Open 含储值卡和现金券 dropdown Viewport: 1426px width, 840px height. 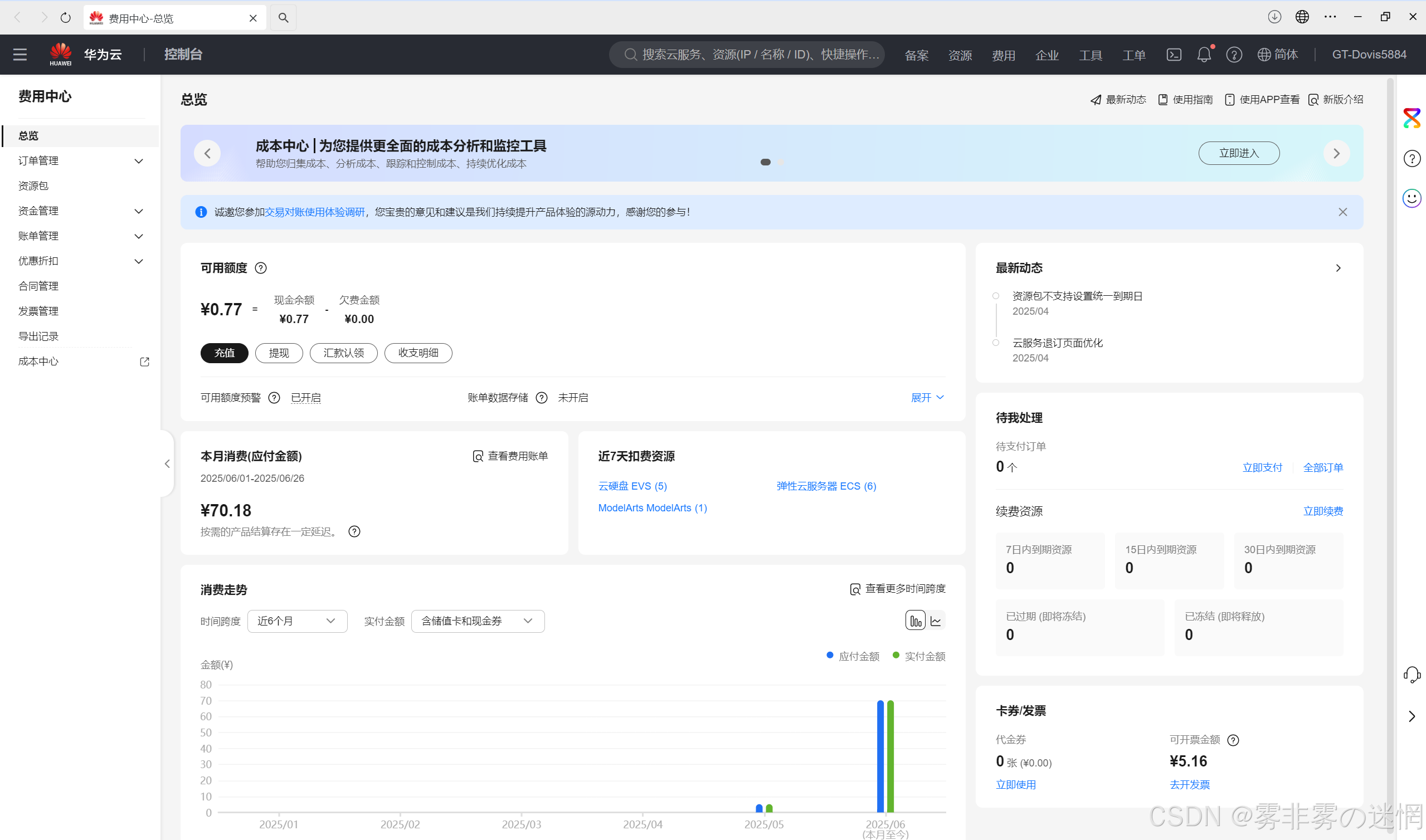[477, 621]
